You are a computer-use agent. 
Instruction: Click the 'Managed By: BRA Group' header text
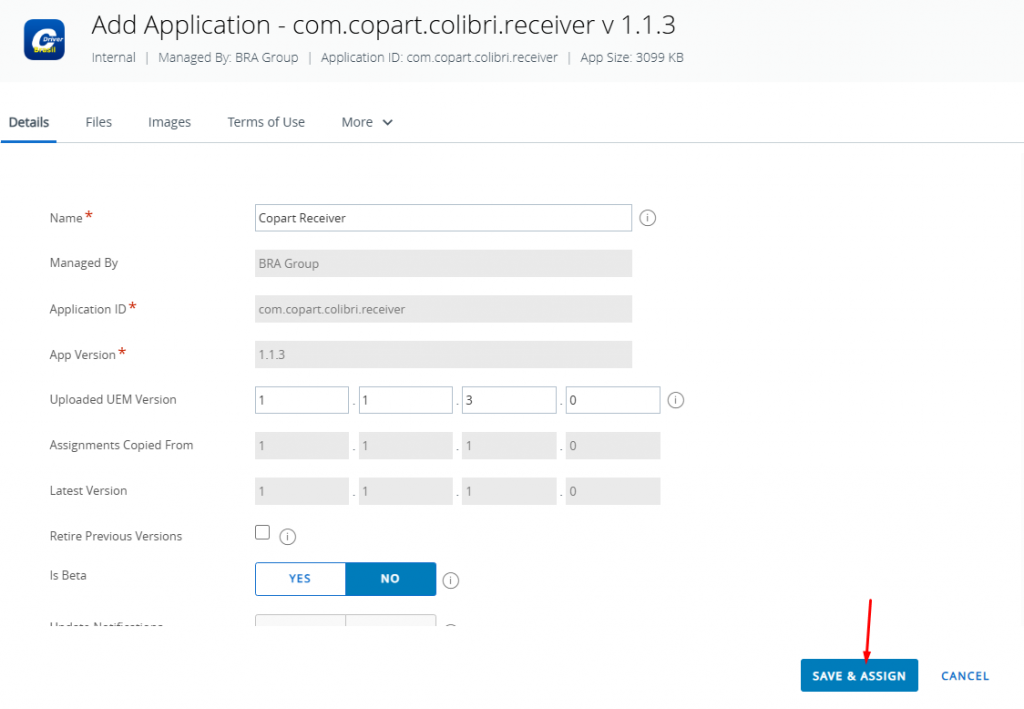tap(228, 57)
